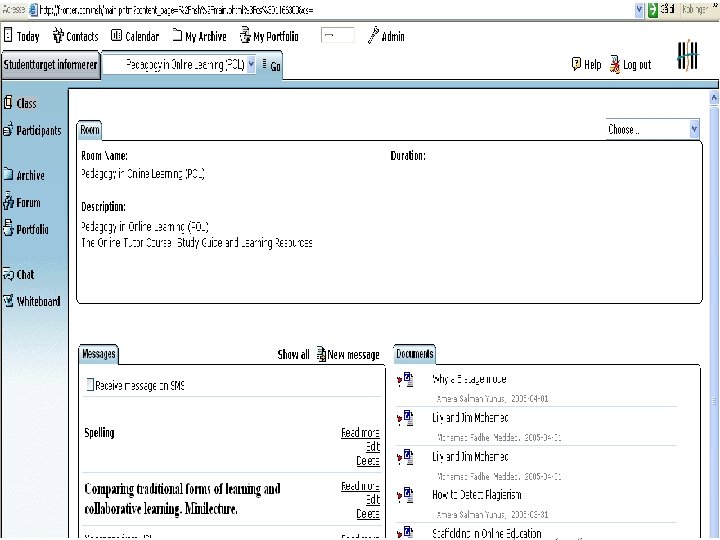Click the Studenttorget informerer tab
The image size is (720, 540).
(x=50, y=65)
